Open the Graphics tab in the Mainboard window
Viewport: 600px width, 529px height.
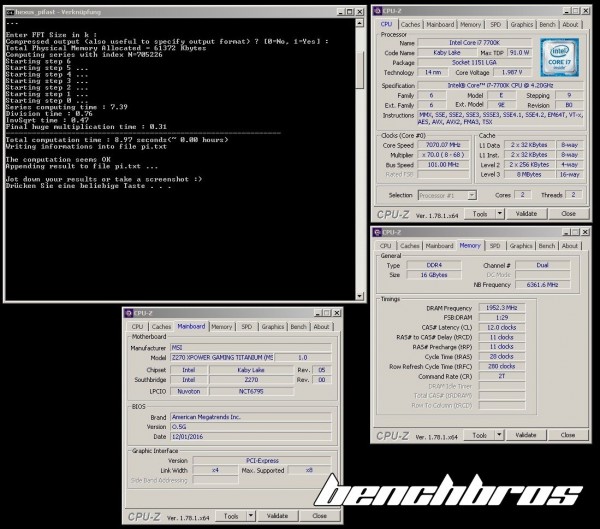pos(272,327)
